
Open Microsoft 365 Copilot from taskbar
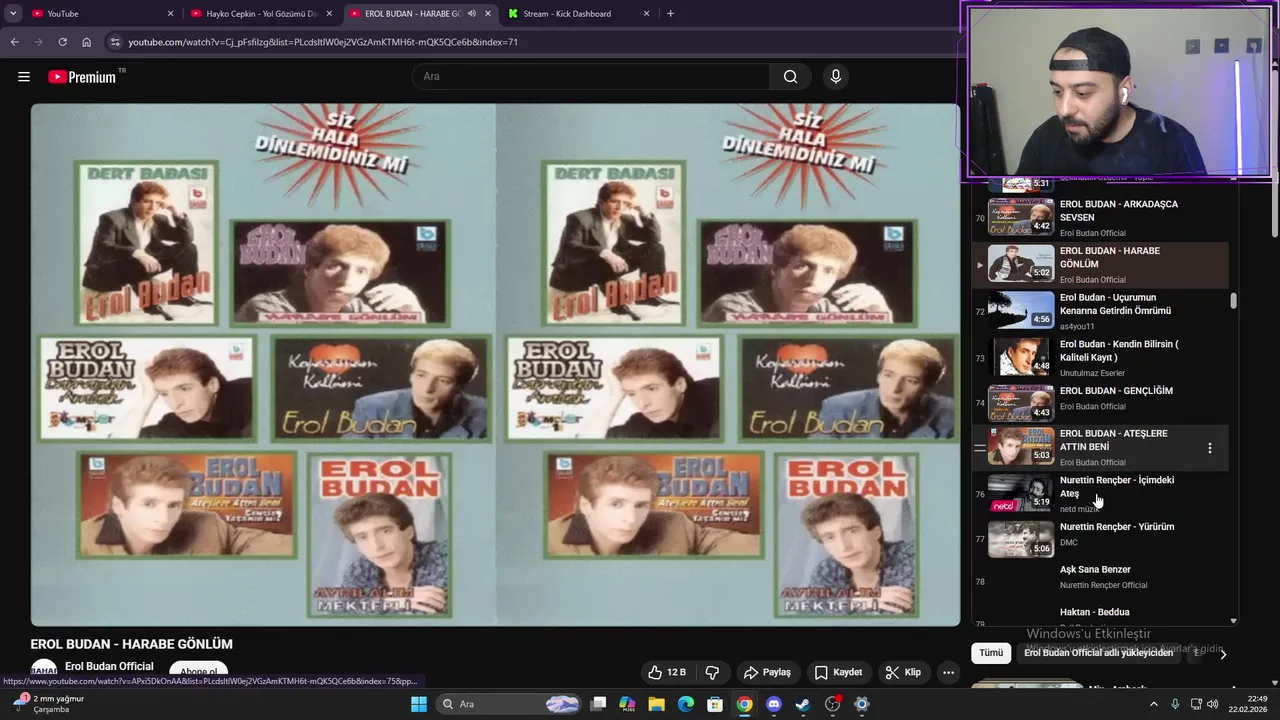pos(627,704)
